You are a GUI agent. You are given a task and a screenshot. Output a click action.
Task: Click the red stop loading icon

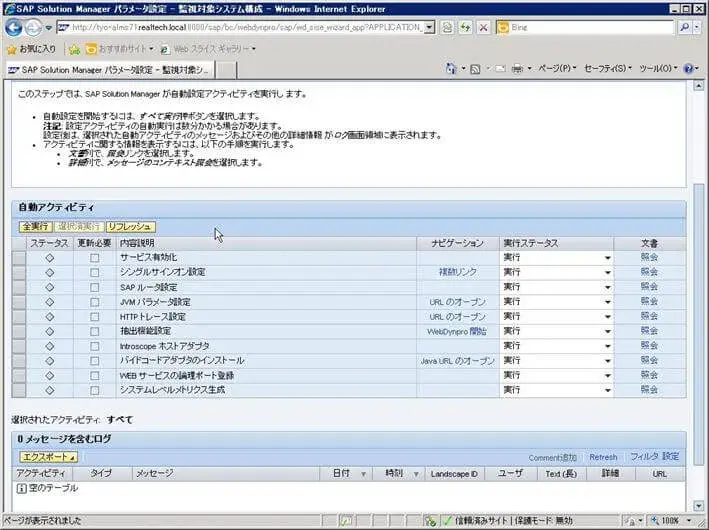pos(483,28)
